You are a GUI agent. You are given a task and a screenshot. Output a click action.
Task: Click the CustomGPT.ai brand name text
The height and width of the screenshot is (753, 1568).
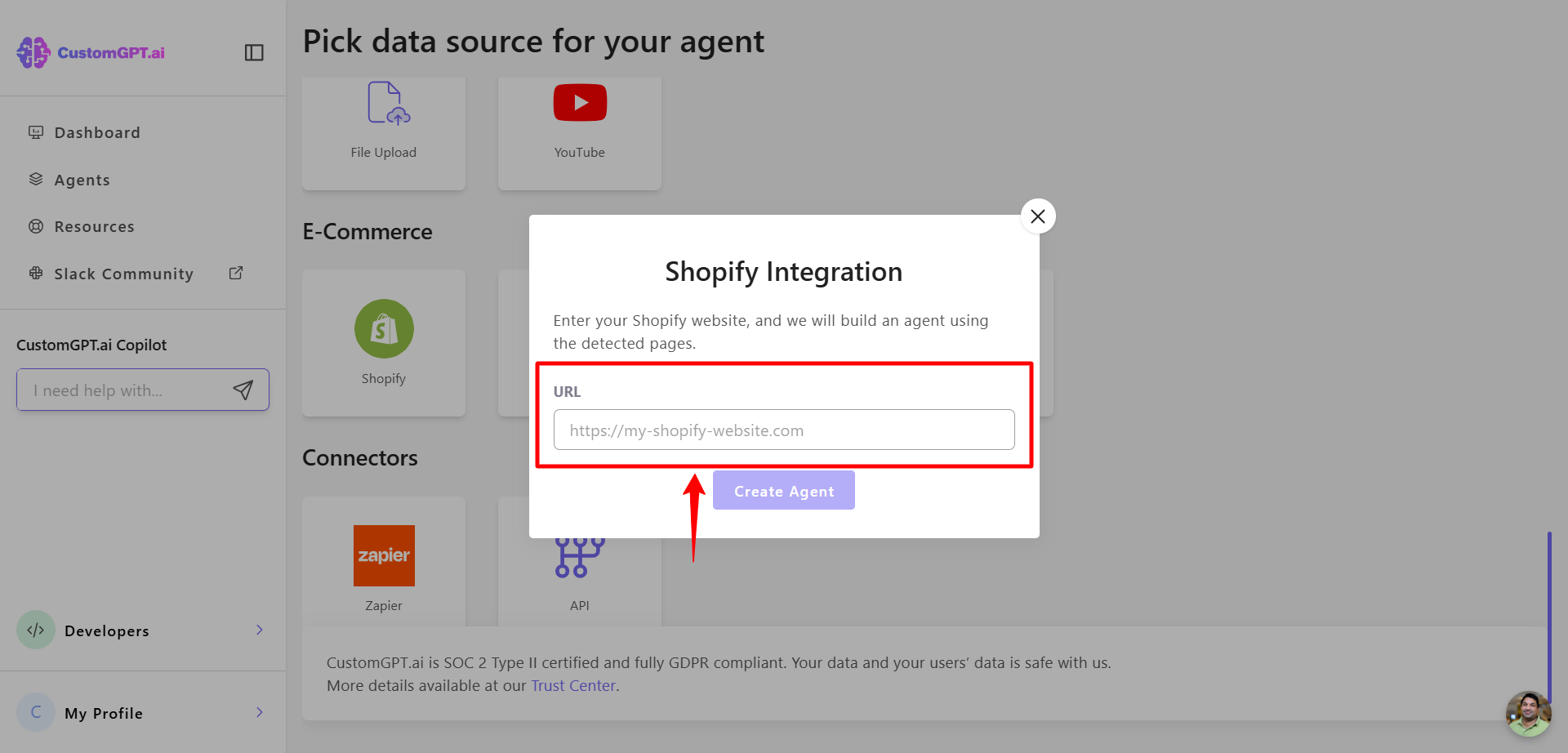(x=111, y=52)
